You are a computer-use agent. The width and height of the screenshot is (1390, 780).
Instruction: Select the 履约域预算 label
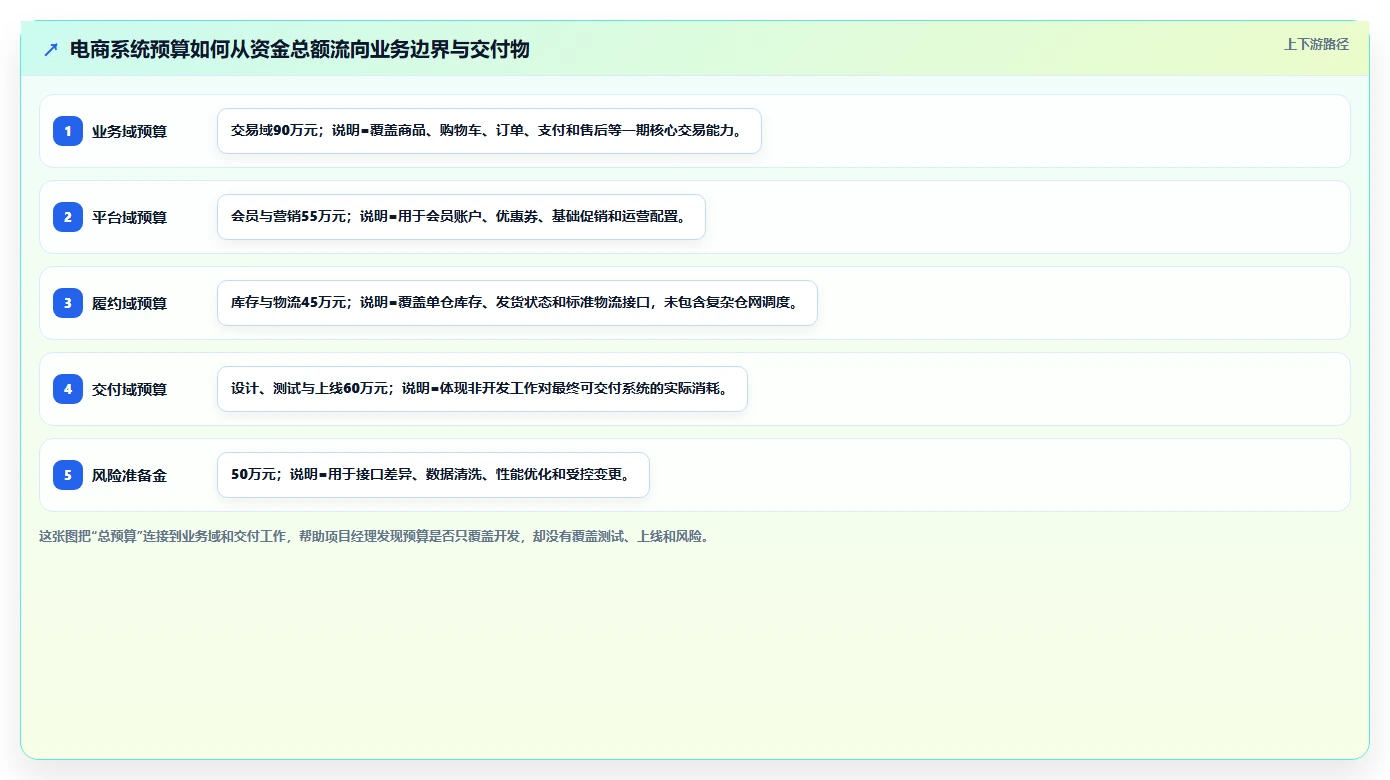(129, 304)
